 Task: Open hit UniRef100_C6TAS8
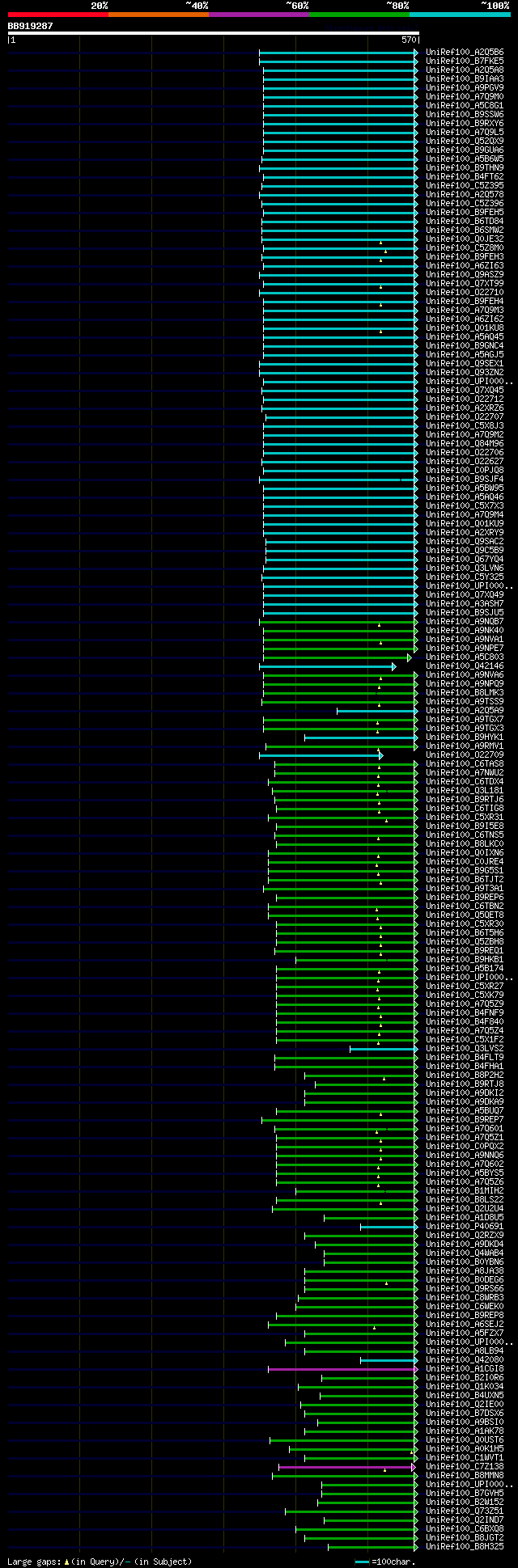pos(465,764)
